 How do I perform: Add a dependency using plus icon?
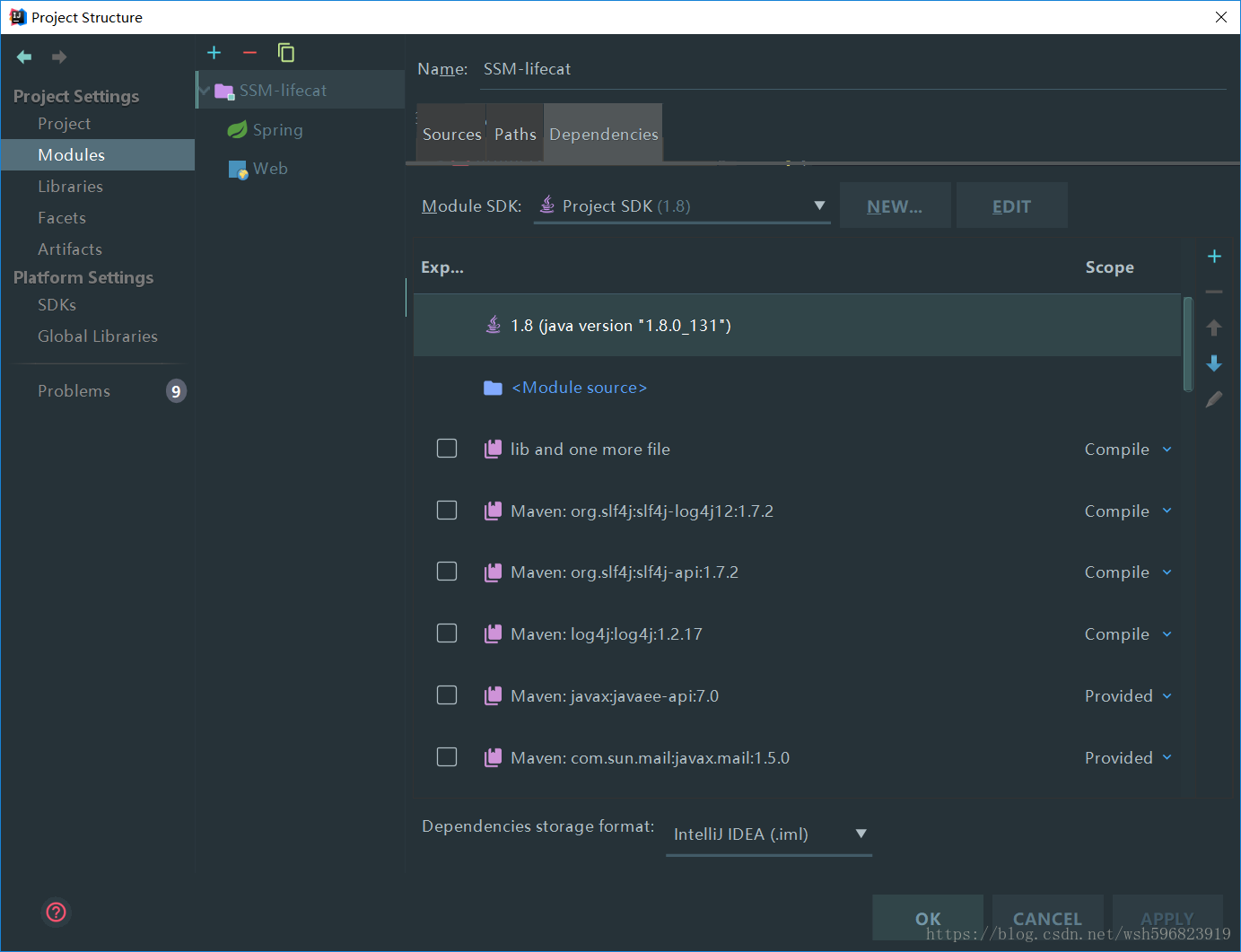pyautogui.click(x=1214, y=257)
